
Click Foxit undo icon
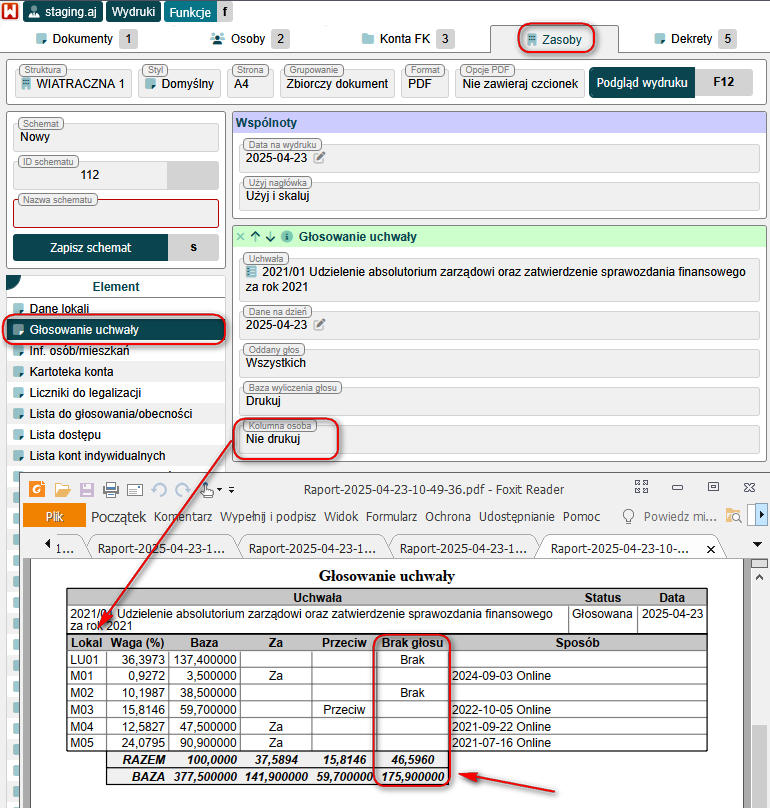[x=159, y=490]
